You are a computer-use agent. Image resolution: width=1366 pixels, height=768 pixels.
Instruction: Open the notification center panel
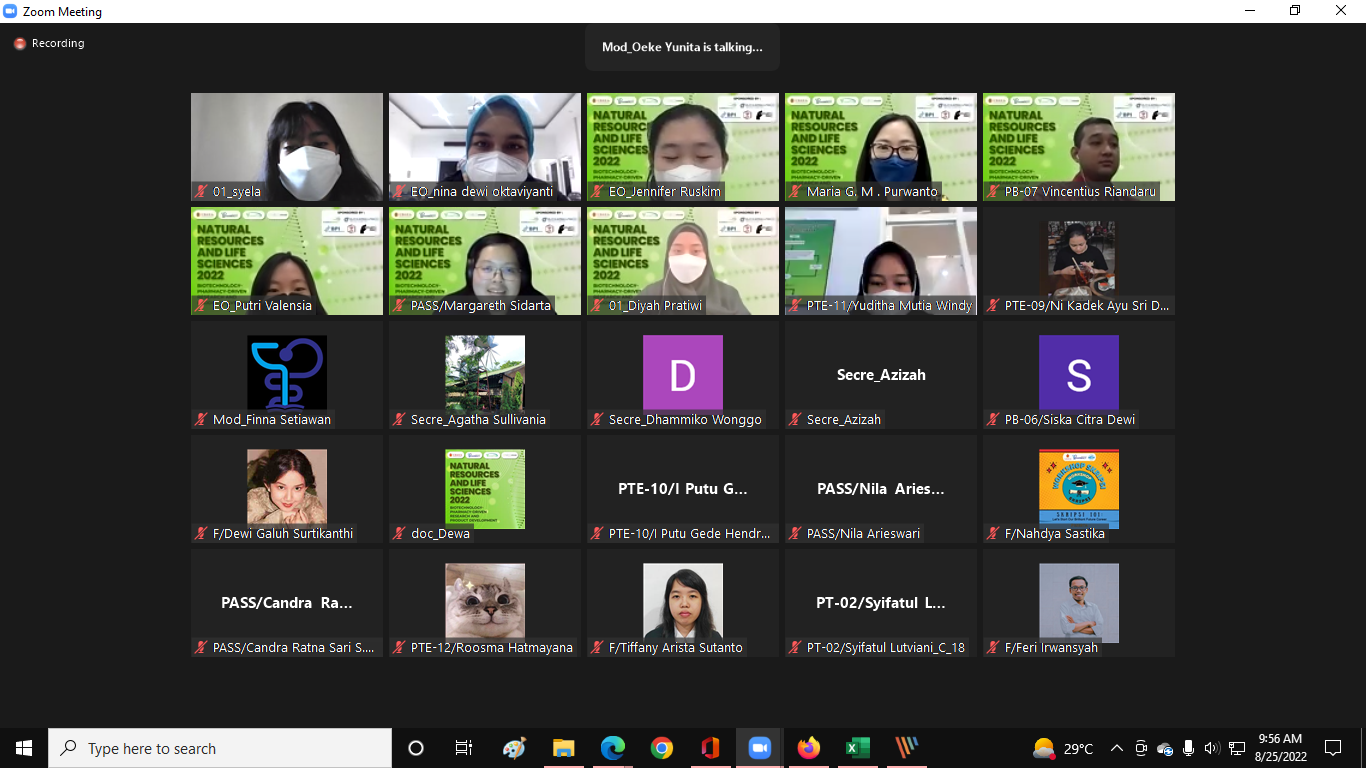point(1333,748)
